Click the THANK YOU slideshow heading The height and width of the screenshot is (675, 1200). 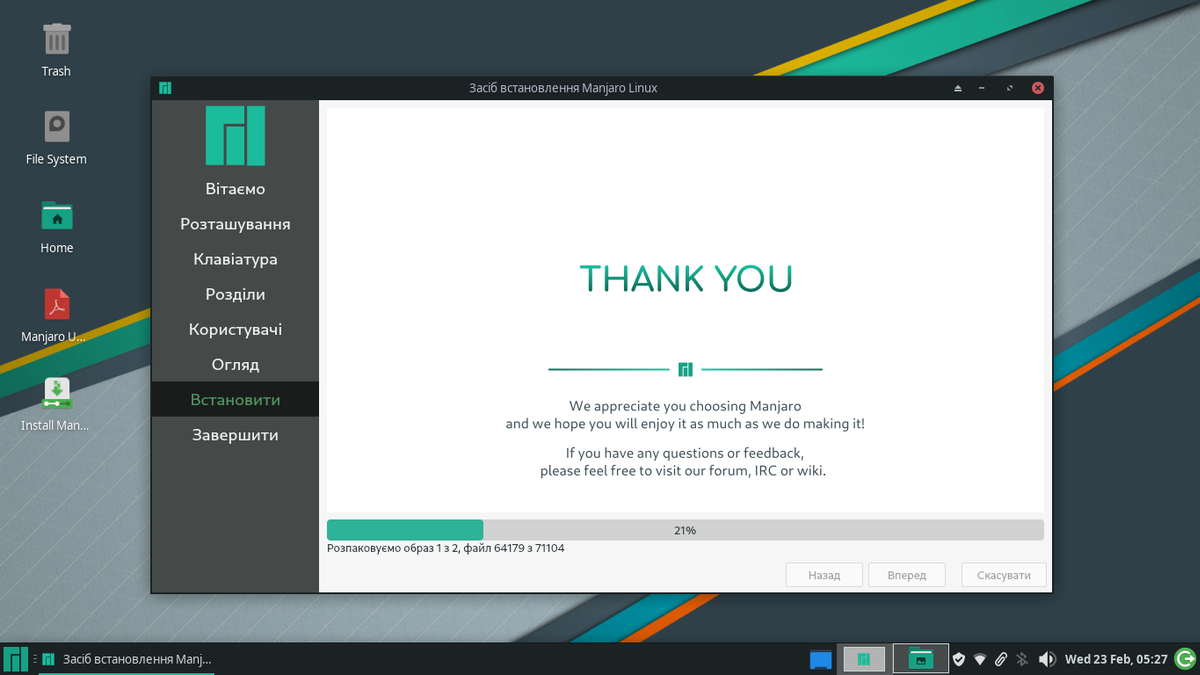point(685,278)
